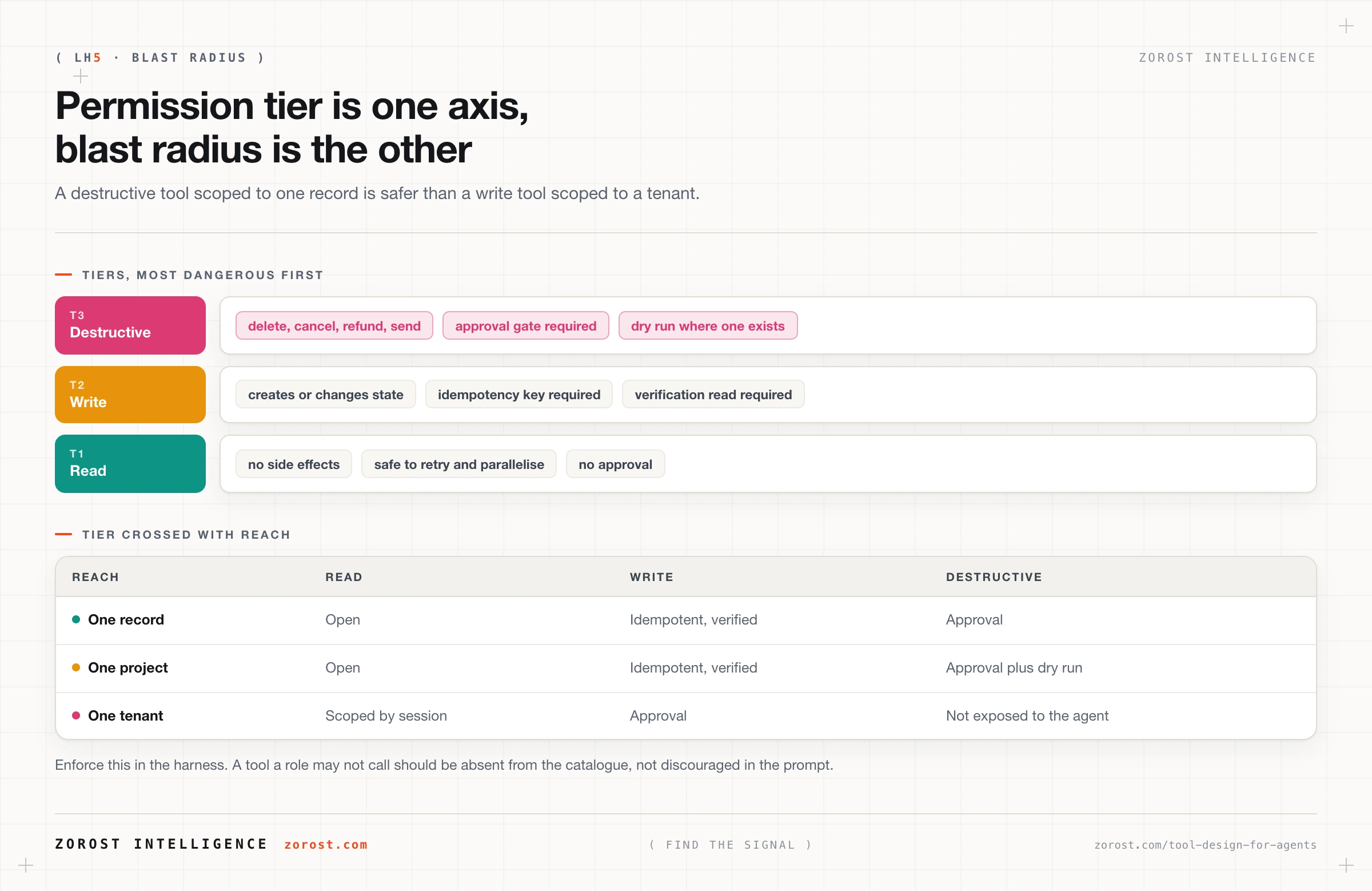Viewport: 1372px width, 891px height.
Task: Click the main 'Permission tier is one axis' headline
Action: pos(292,128)
